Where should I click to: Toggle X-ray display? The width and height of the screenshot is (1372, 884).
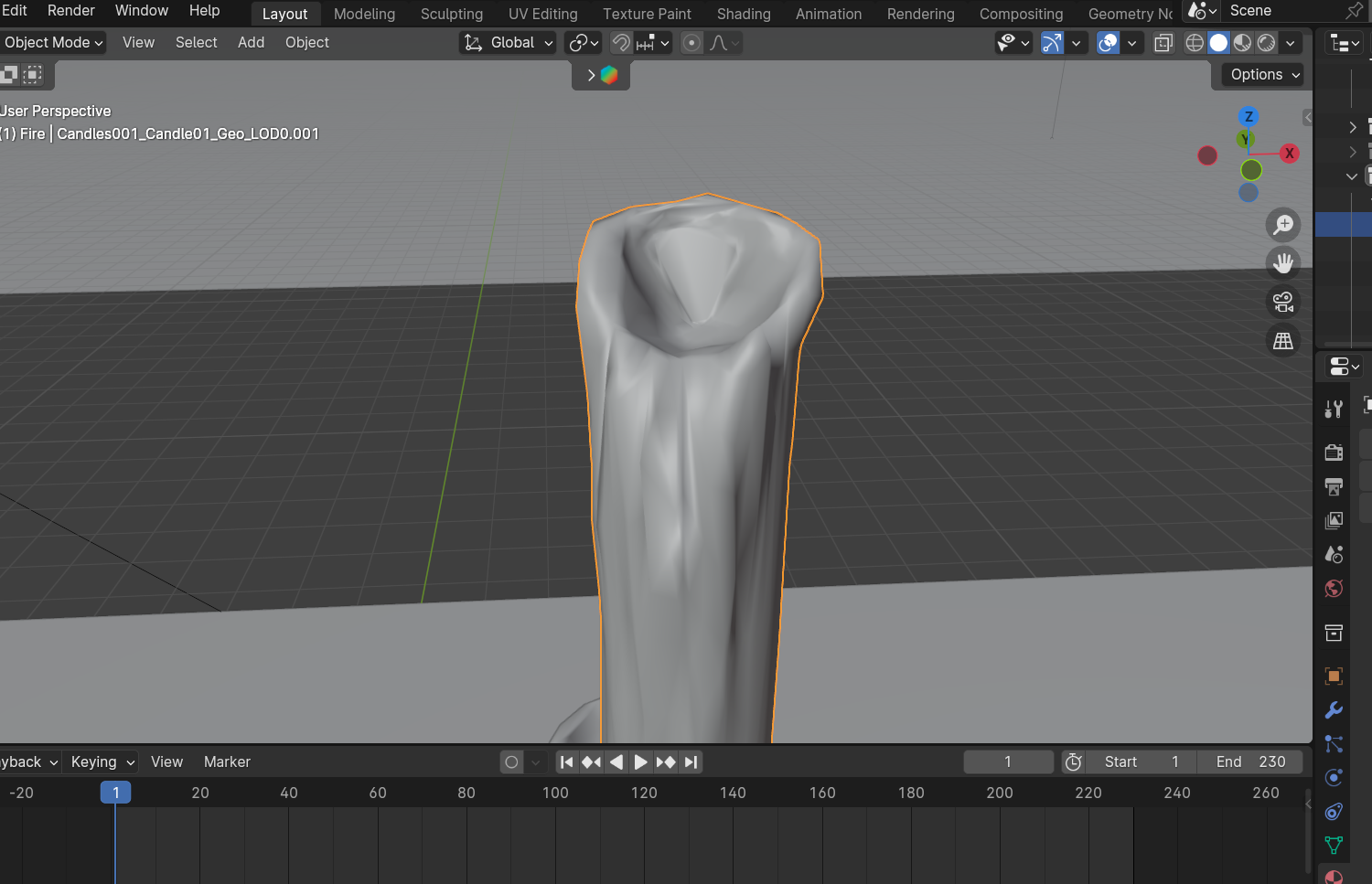[1163, 43]
